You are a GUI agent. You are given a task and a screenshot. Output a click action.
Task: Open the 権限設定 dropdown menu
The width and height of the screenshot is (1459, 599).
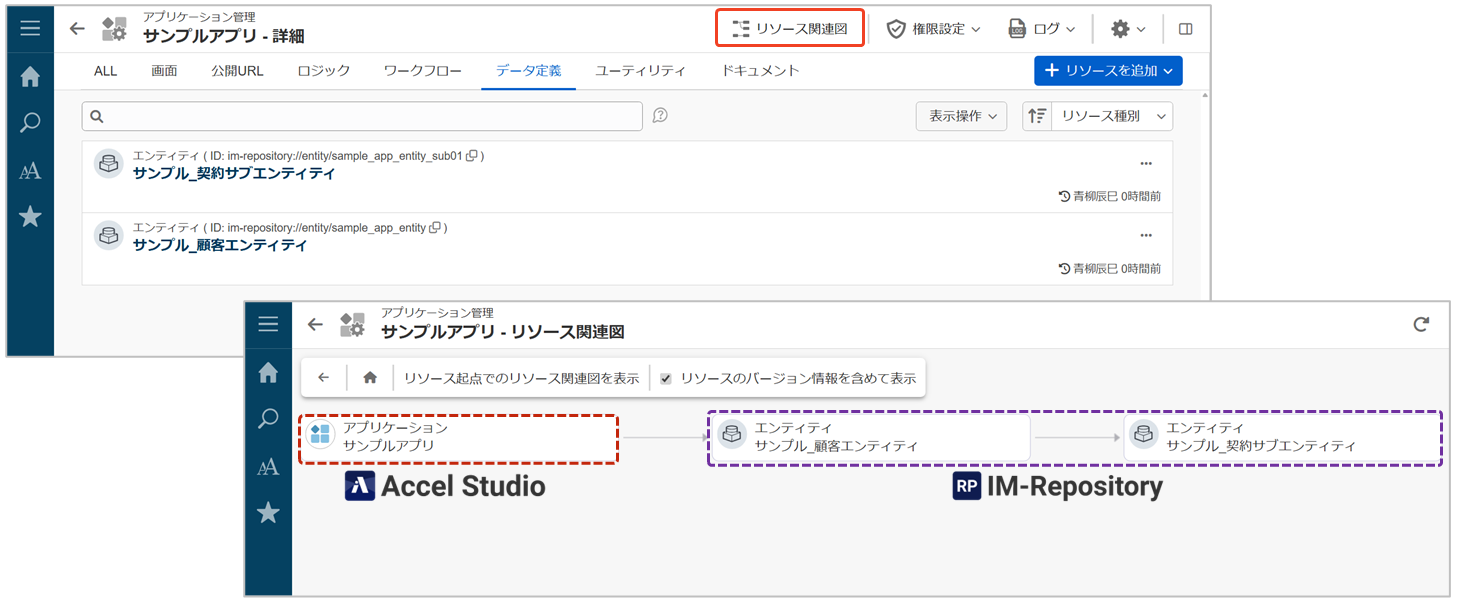pyautogui.click(x=933, y=29)
